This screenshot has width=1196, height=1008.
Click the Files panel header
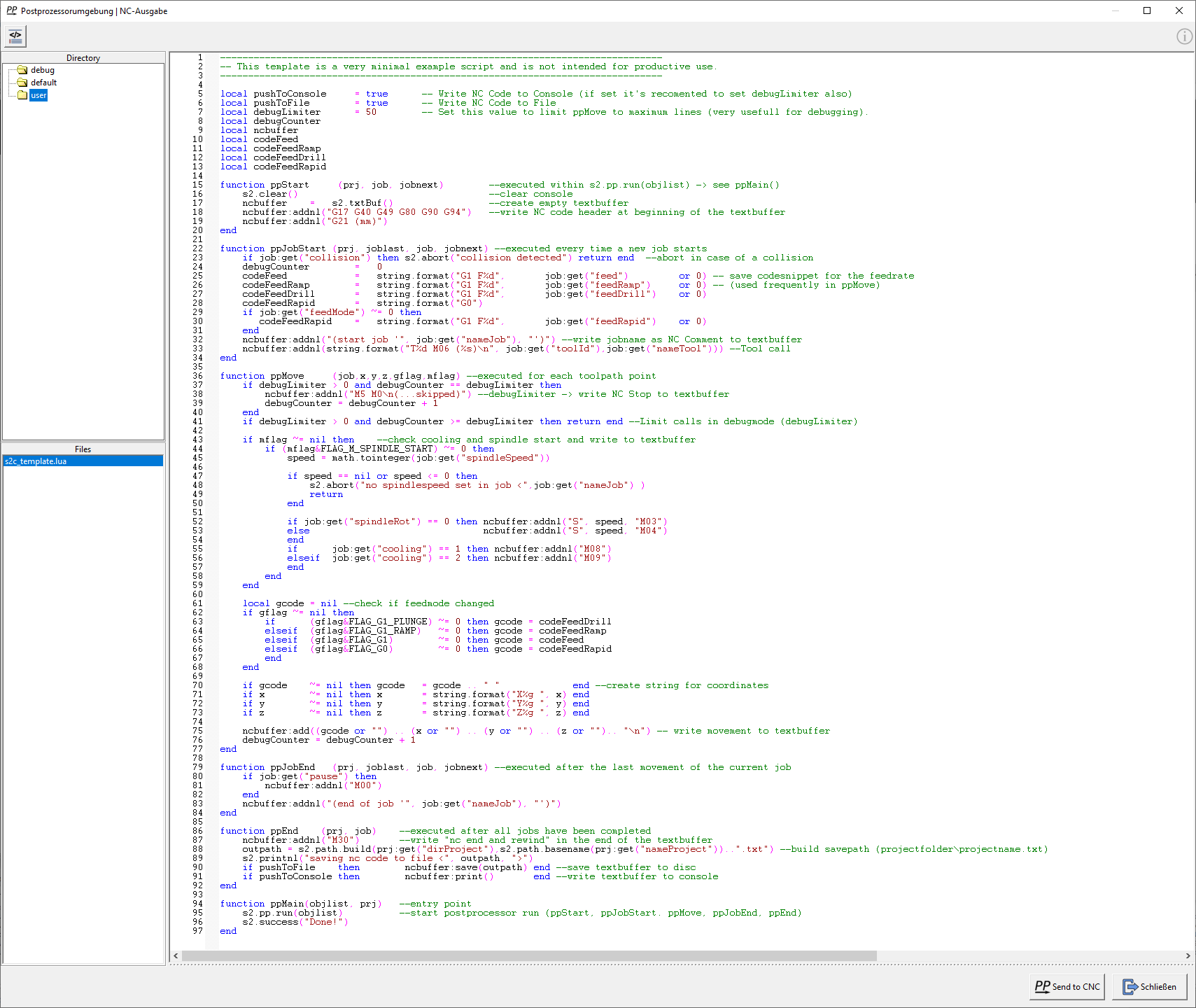[x=83, y=449]
